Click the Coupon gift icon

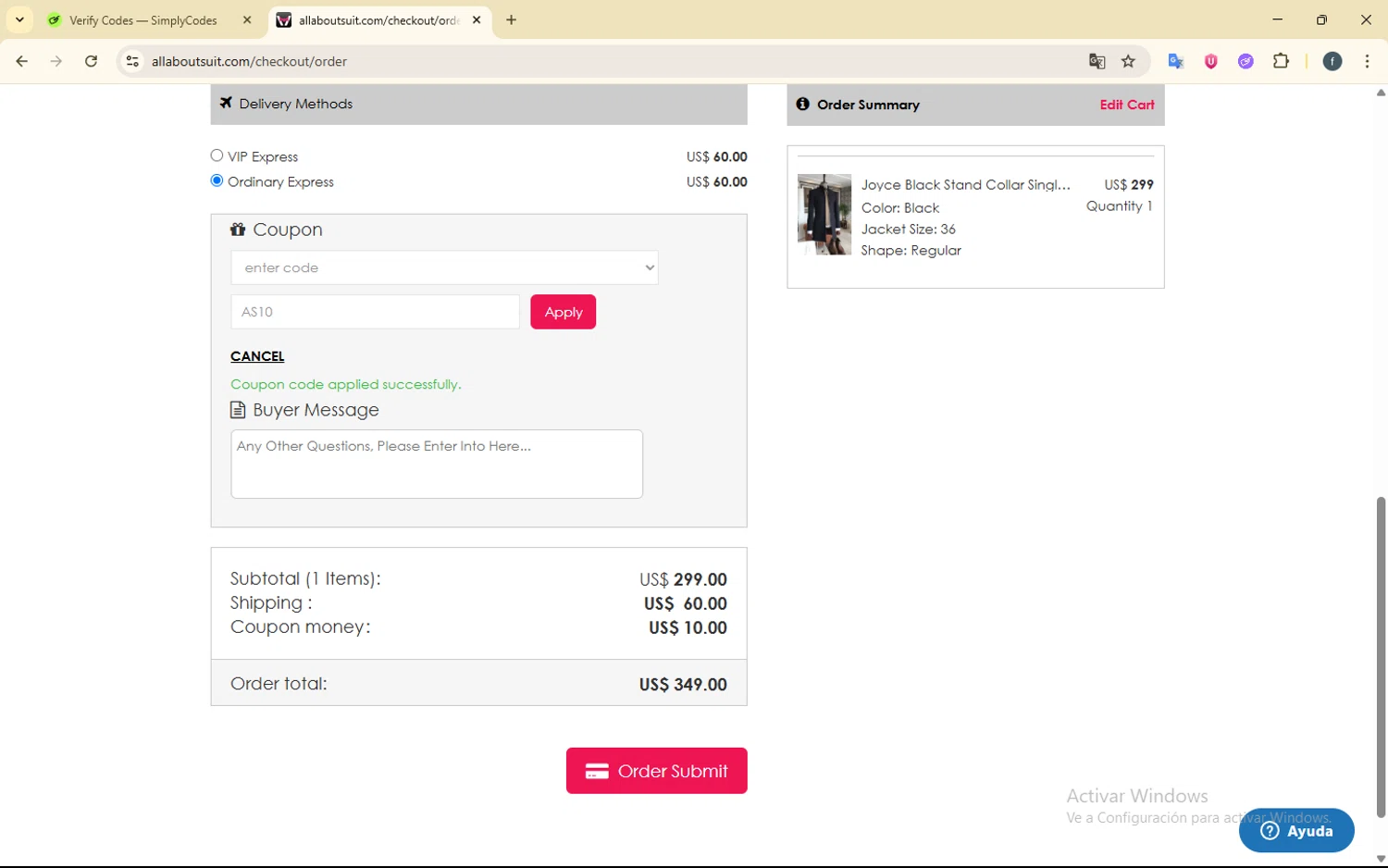tap(238, 229)
